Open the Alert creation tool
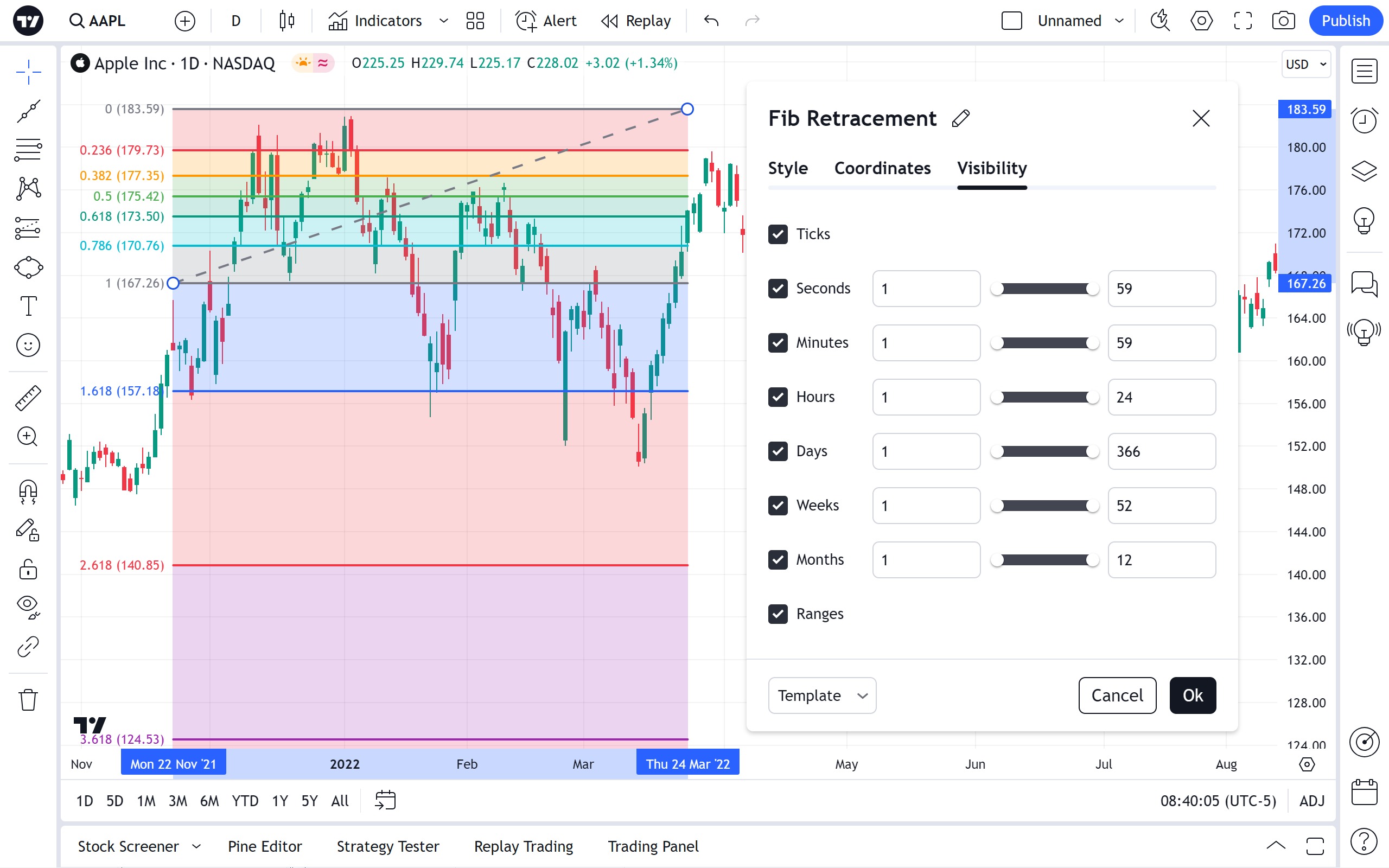 (546, 21)
